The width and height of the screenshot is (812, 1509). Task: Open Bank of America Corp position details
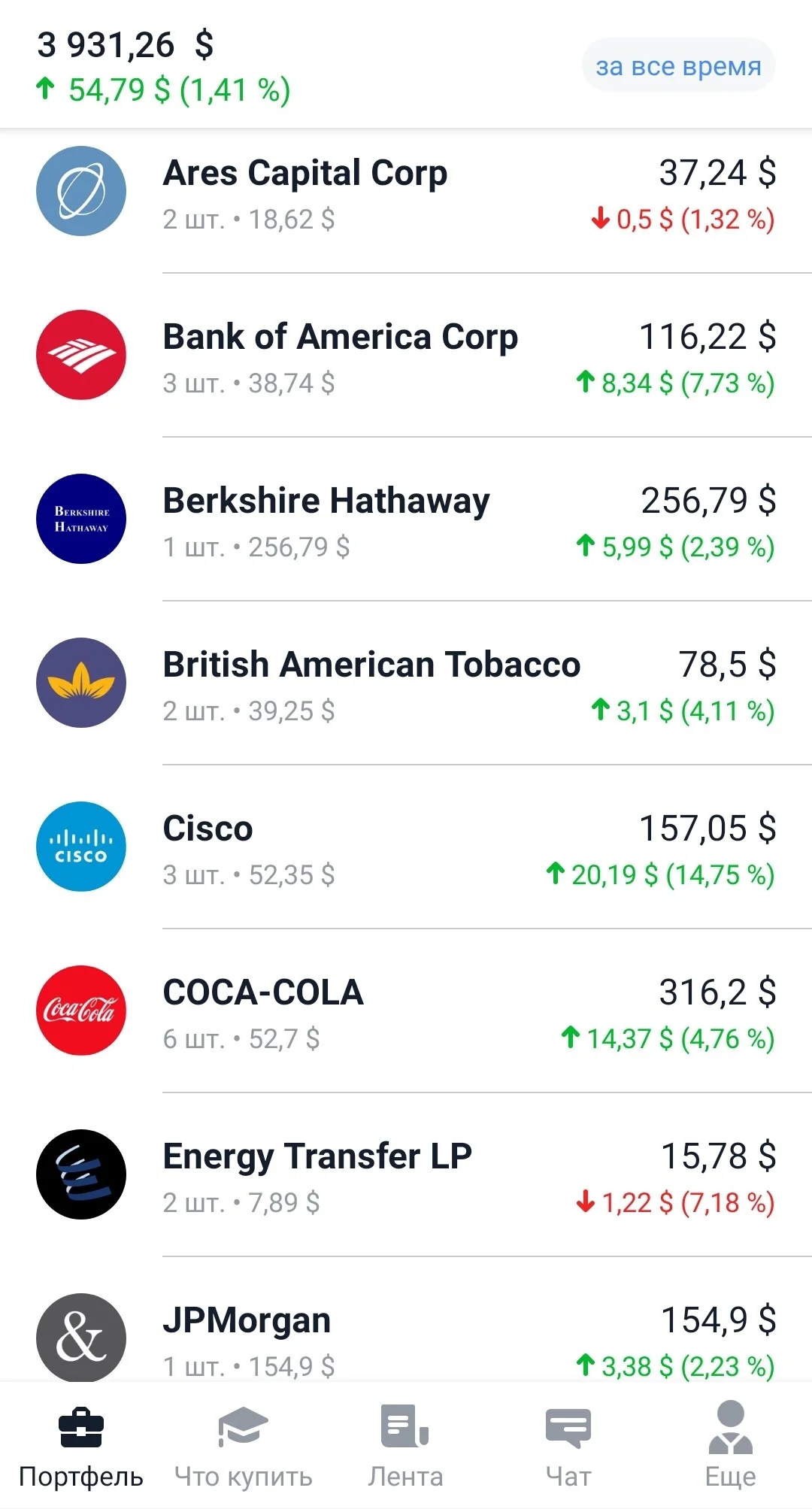pyautogui.click(x=406, y=356)
